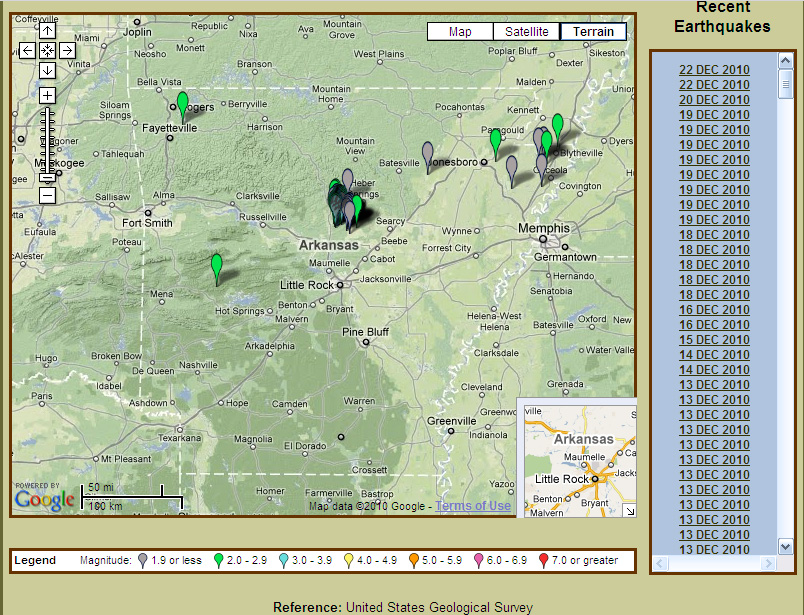Image resolution: width=804 pixels, height=615 pixels.
Task: Click the center/reset map position button
Action: coord(47,50)
